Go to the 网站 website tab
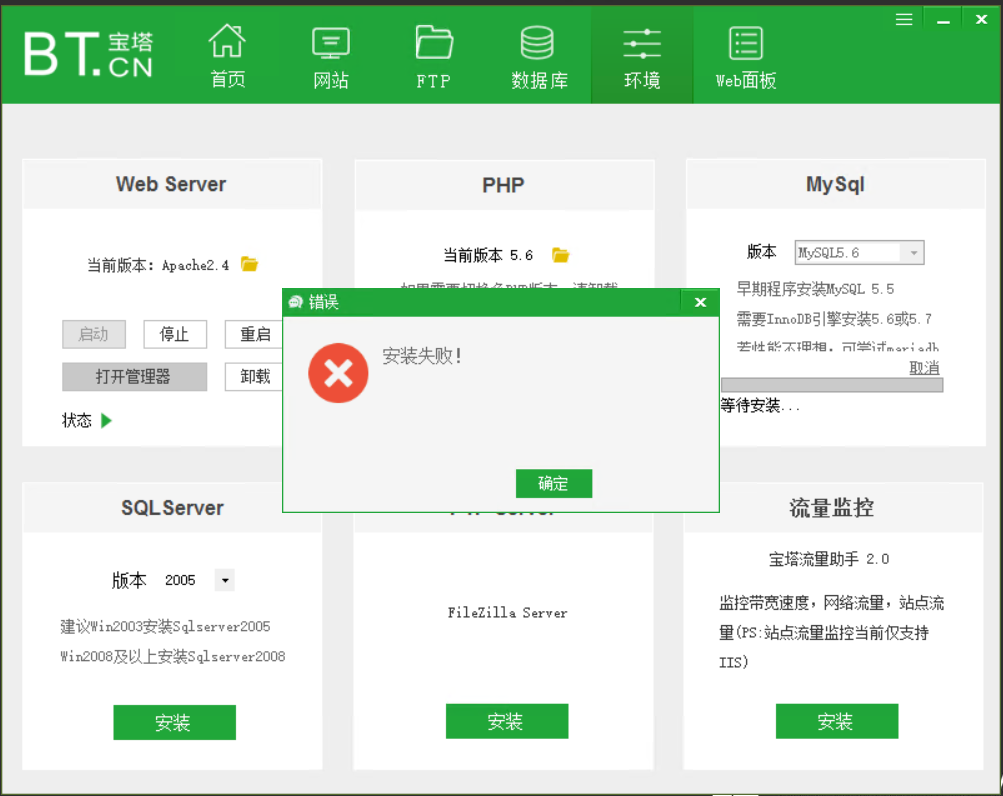The width and height of the screenshot is (1003, 796). pos(331,56)
